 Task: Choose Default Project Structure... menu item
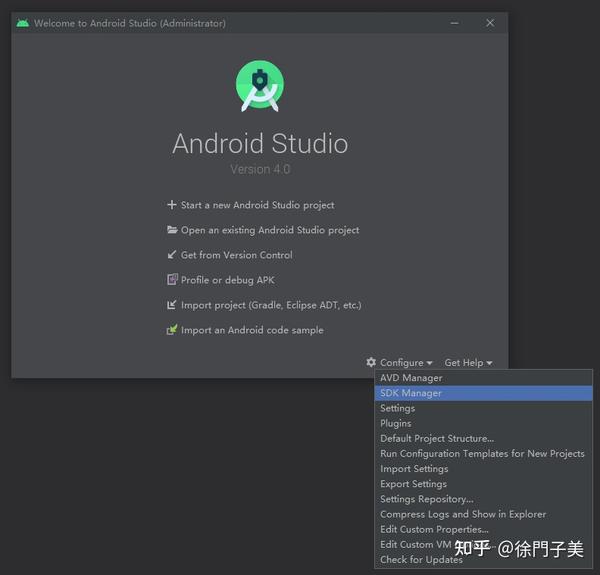coord(484,438)
